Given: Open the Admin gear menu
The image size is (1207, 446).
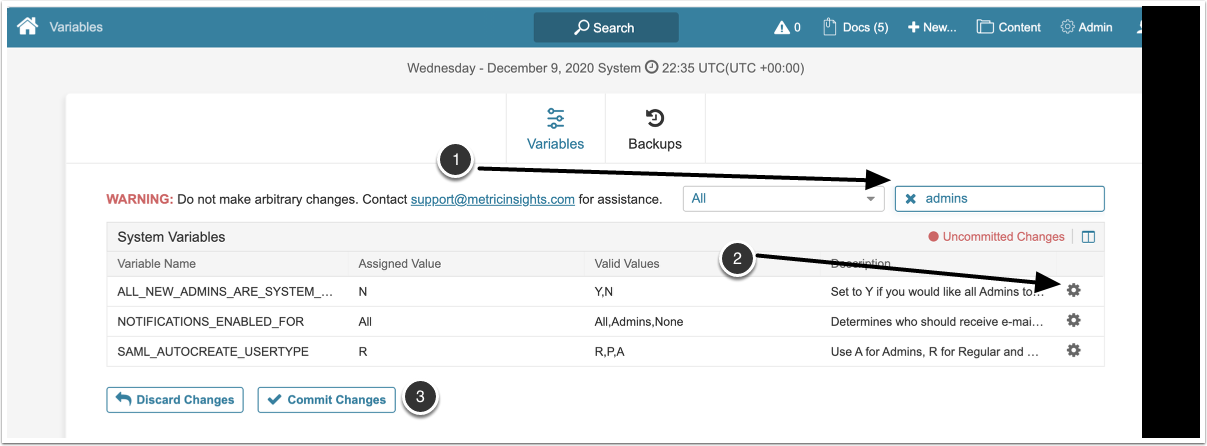Looking at the screenshot, I should coord(1086,28).
